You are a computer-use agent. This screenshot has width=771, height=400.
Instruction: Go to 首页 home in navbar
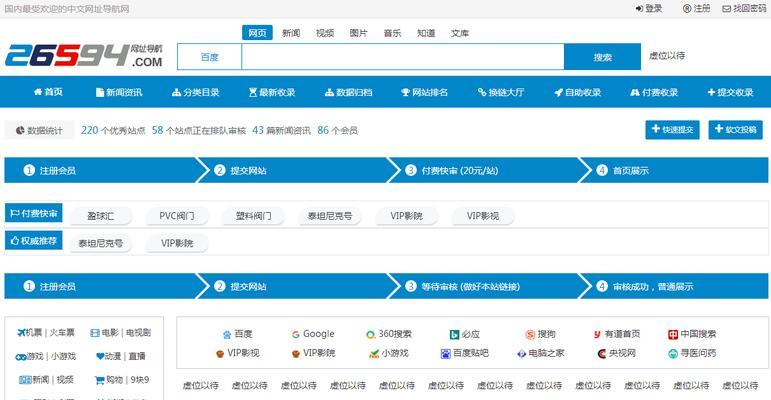tap(48, 92)
